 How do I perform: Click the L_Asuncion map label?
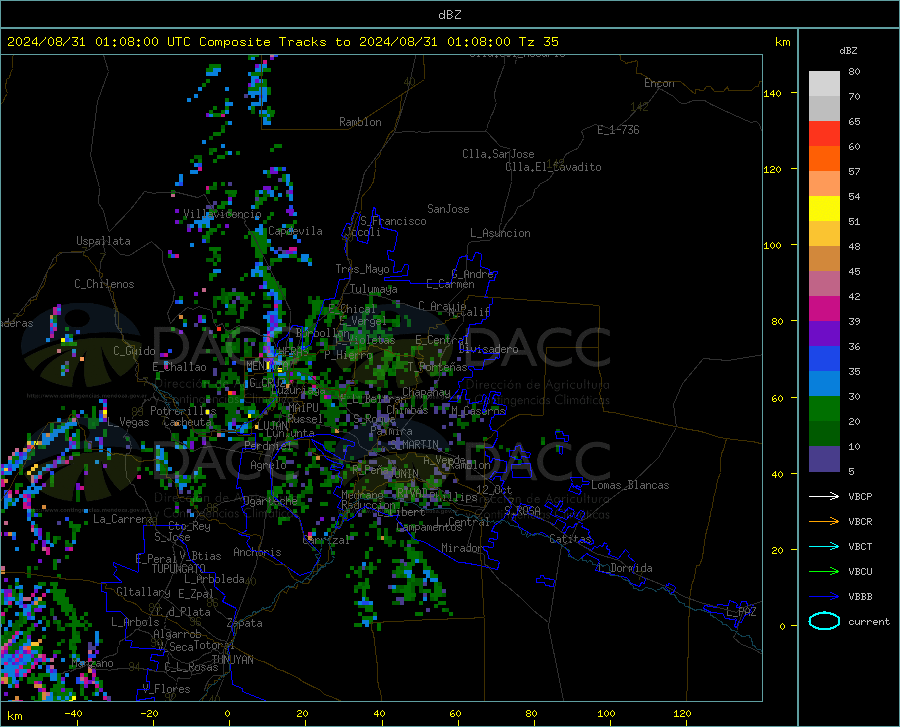[x=500, y=233]
